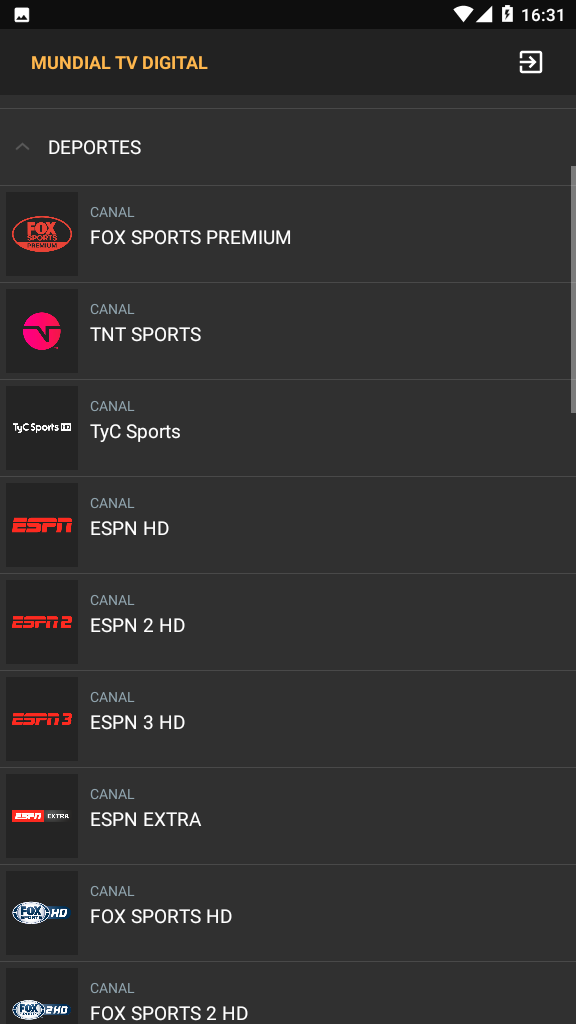Open FOX SPORTS PREMIUM channel
The height and width of the screenshot is (1024, 576).
pos(288,234)
